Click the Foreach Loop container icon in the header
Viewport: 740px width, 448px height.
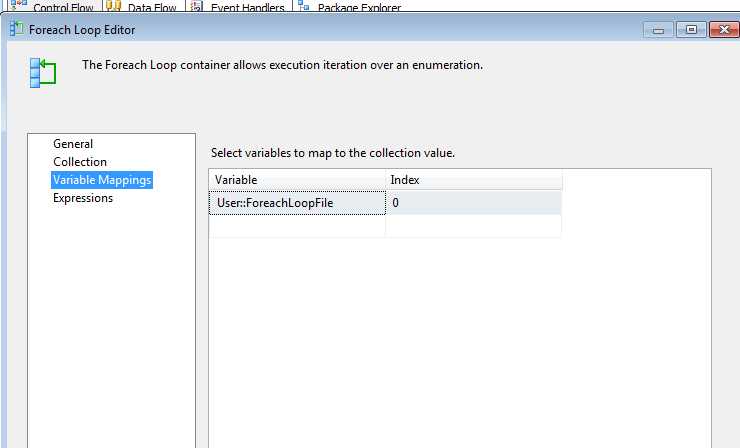pos(43,72)
